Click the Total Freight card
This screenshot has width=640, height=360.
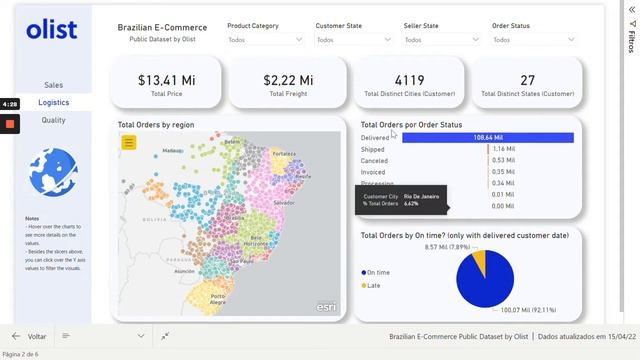pyautogui.click(x=288, y=83)
